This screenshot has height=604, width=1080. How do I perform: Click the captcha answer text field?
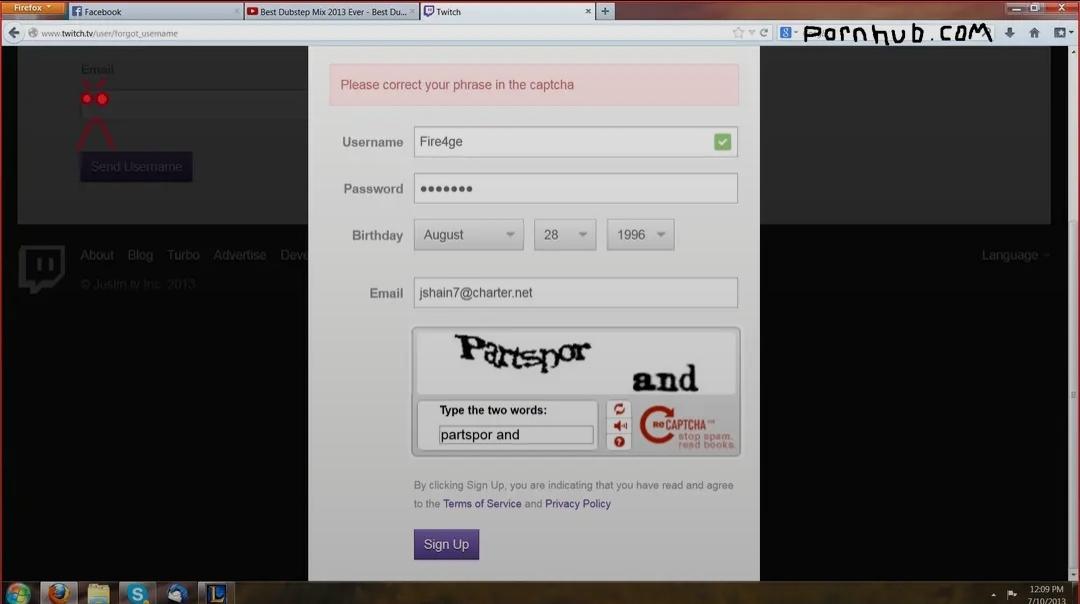pyautogui.click(x=516, y=435)
